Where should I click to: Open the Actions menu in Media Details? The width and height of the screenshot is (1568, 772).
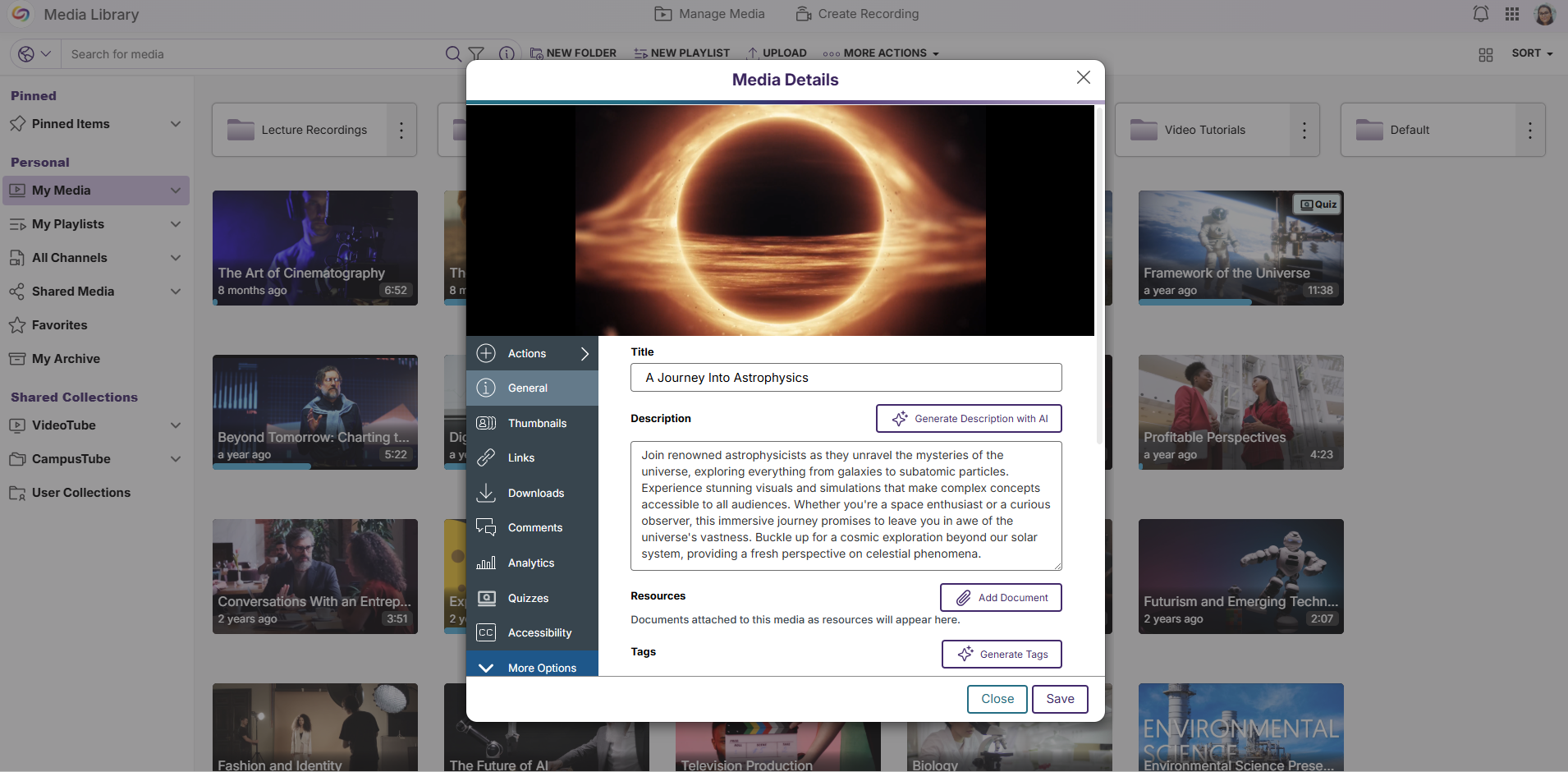click(x=532, y=353)
